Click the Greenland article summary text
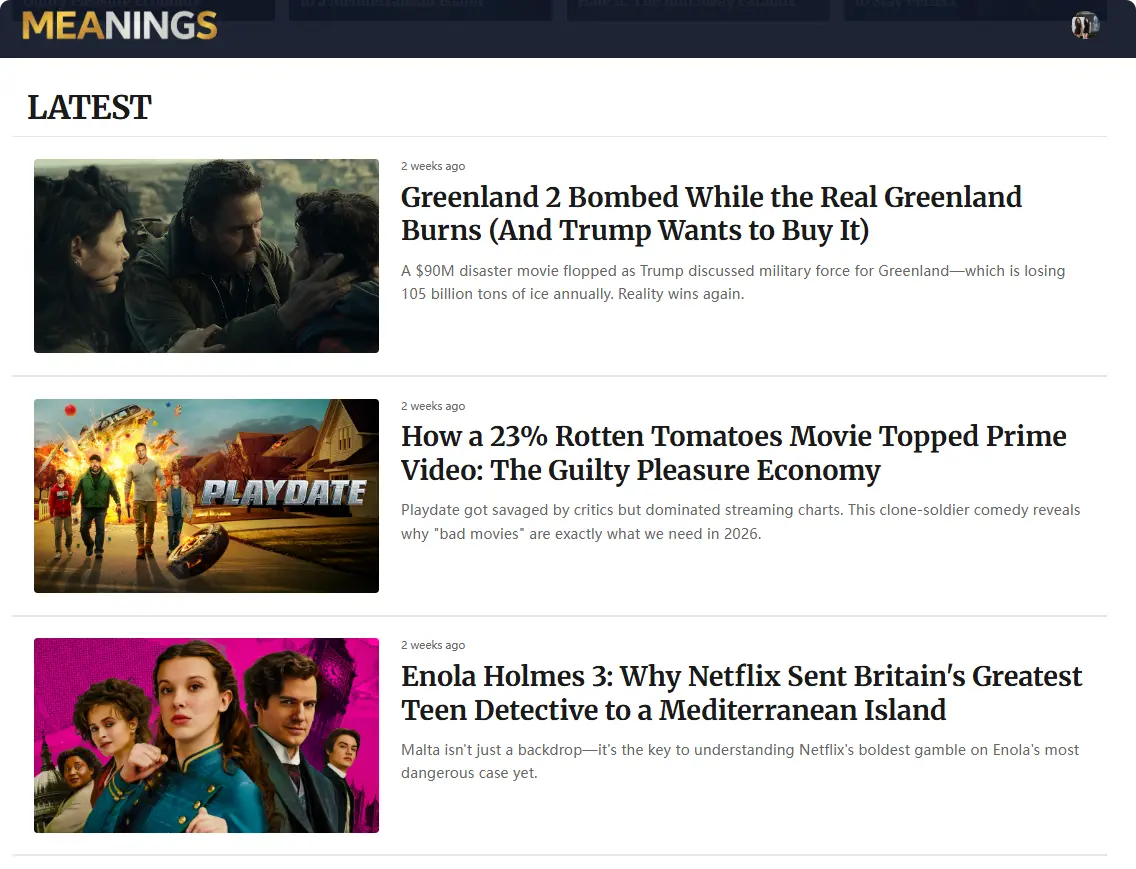Viewport: 1136px width, 869px height. coord(733,282)
